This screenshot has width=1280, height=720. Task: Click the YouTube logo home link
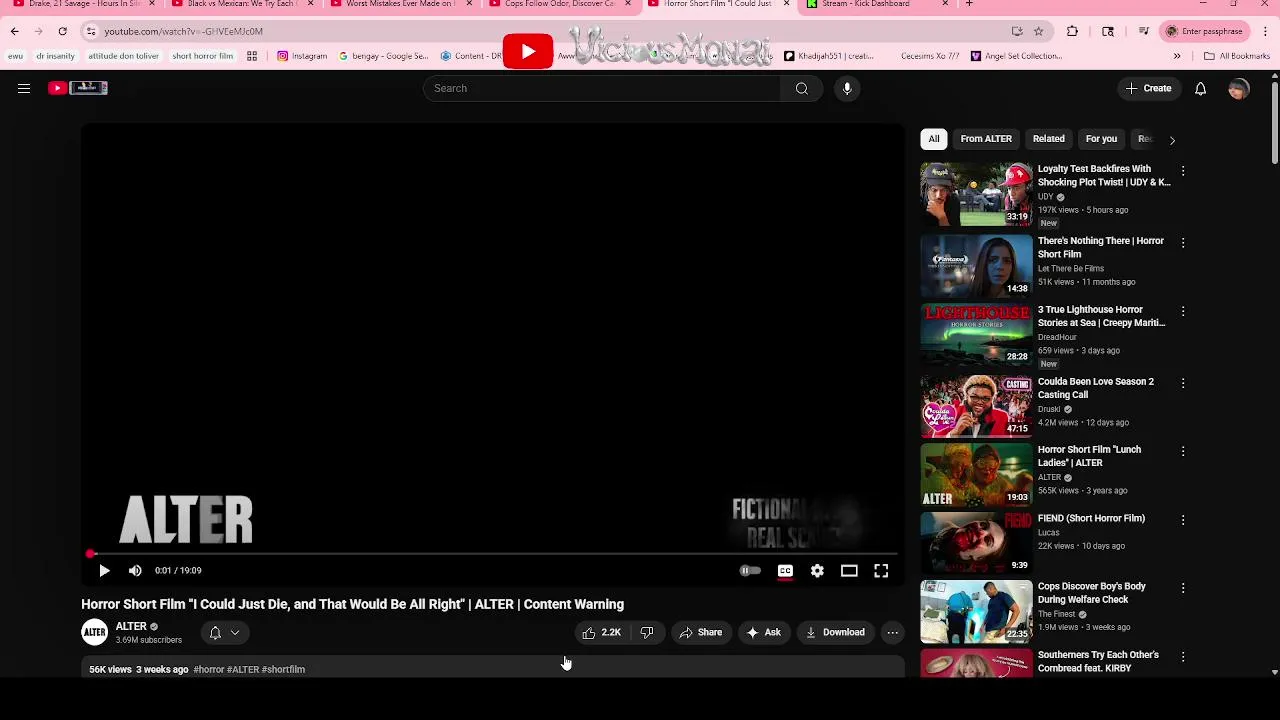78,88
